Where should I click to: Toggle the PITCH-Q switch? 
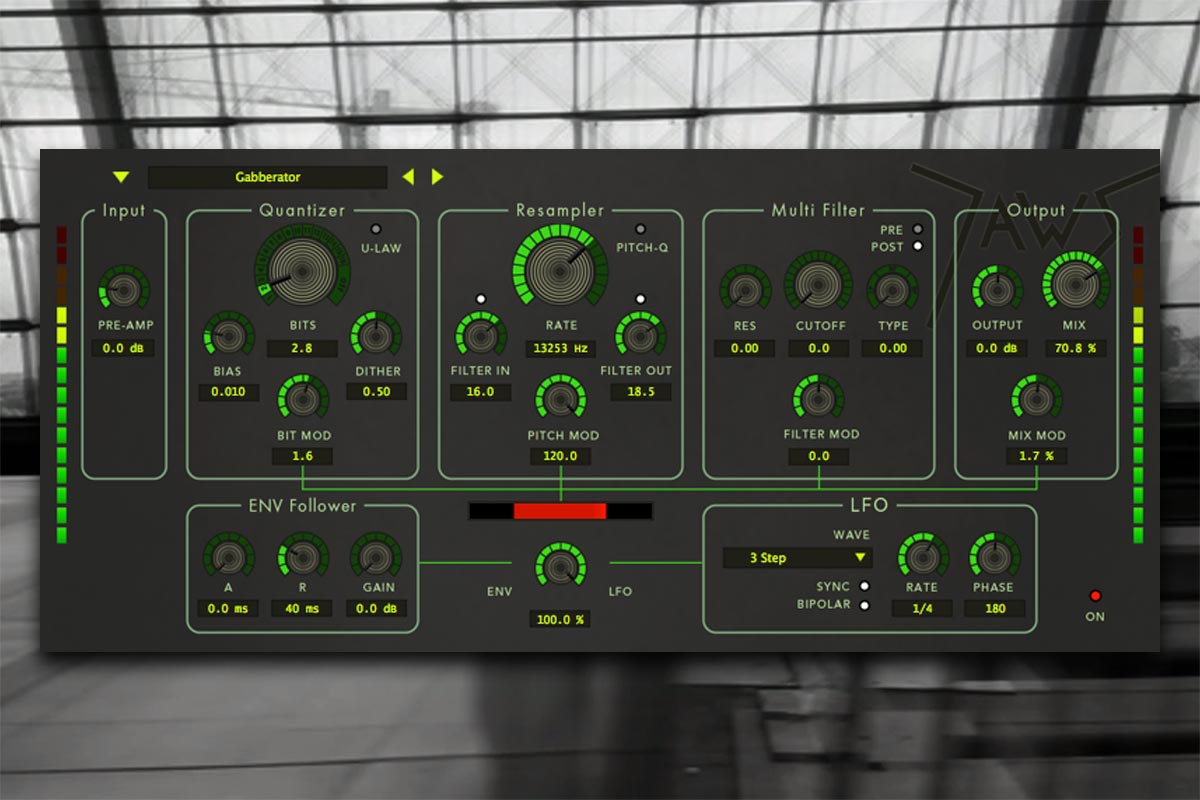point(641,228)
